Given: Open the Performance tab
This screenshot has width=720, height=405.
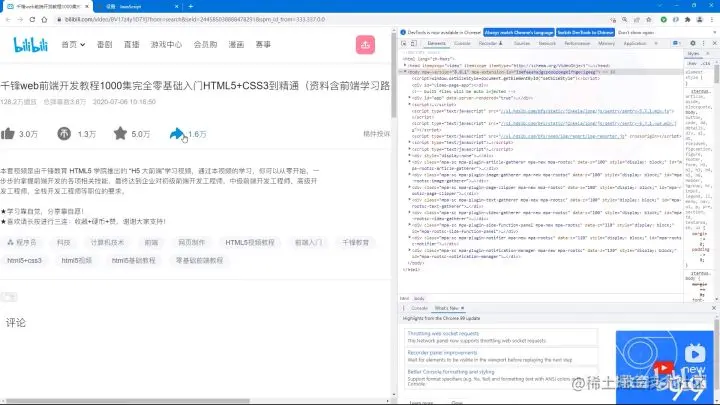Looking at the screenshot, I should point(577,43).
